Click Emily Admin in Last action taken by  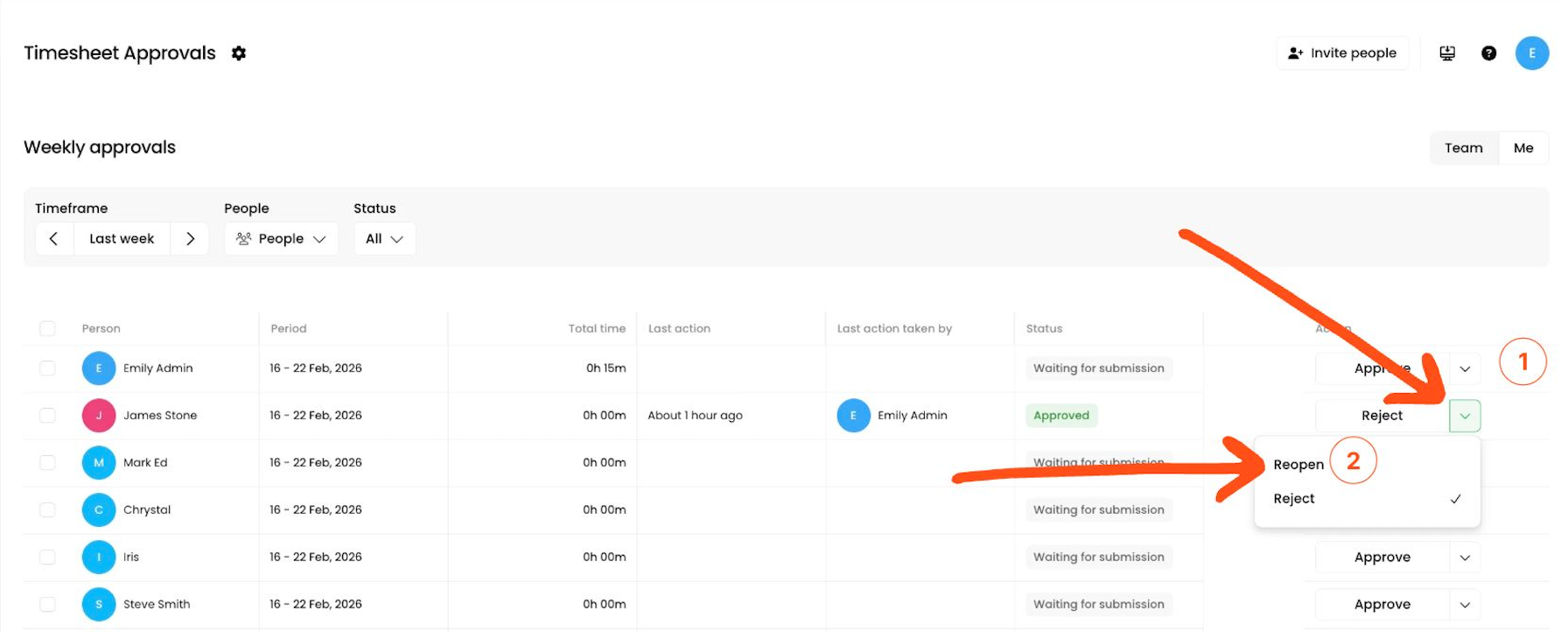[913, 416]
